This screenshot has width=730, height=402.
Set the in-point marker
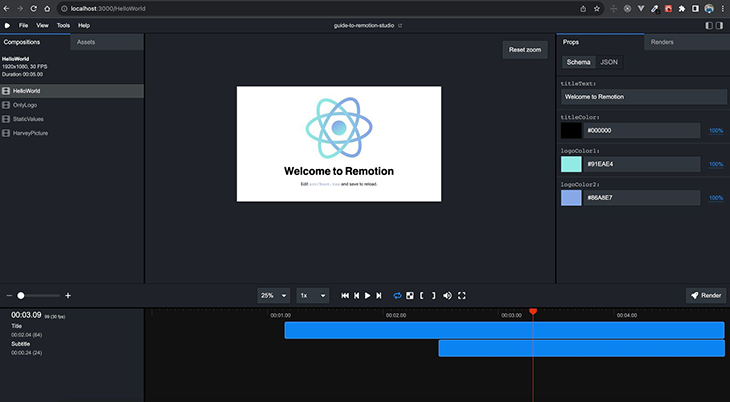tap(422, 296)
